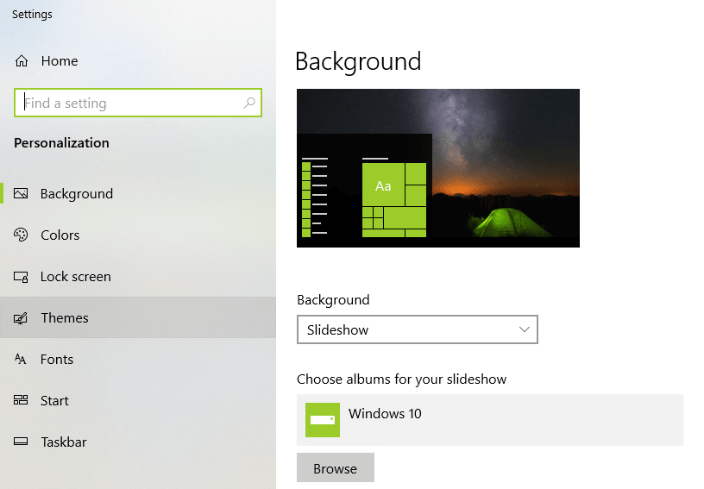Open the Background type Slideshow dropdown
The height and width of the screenshot is (489, 704).
[417, 330]
